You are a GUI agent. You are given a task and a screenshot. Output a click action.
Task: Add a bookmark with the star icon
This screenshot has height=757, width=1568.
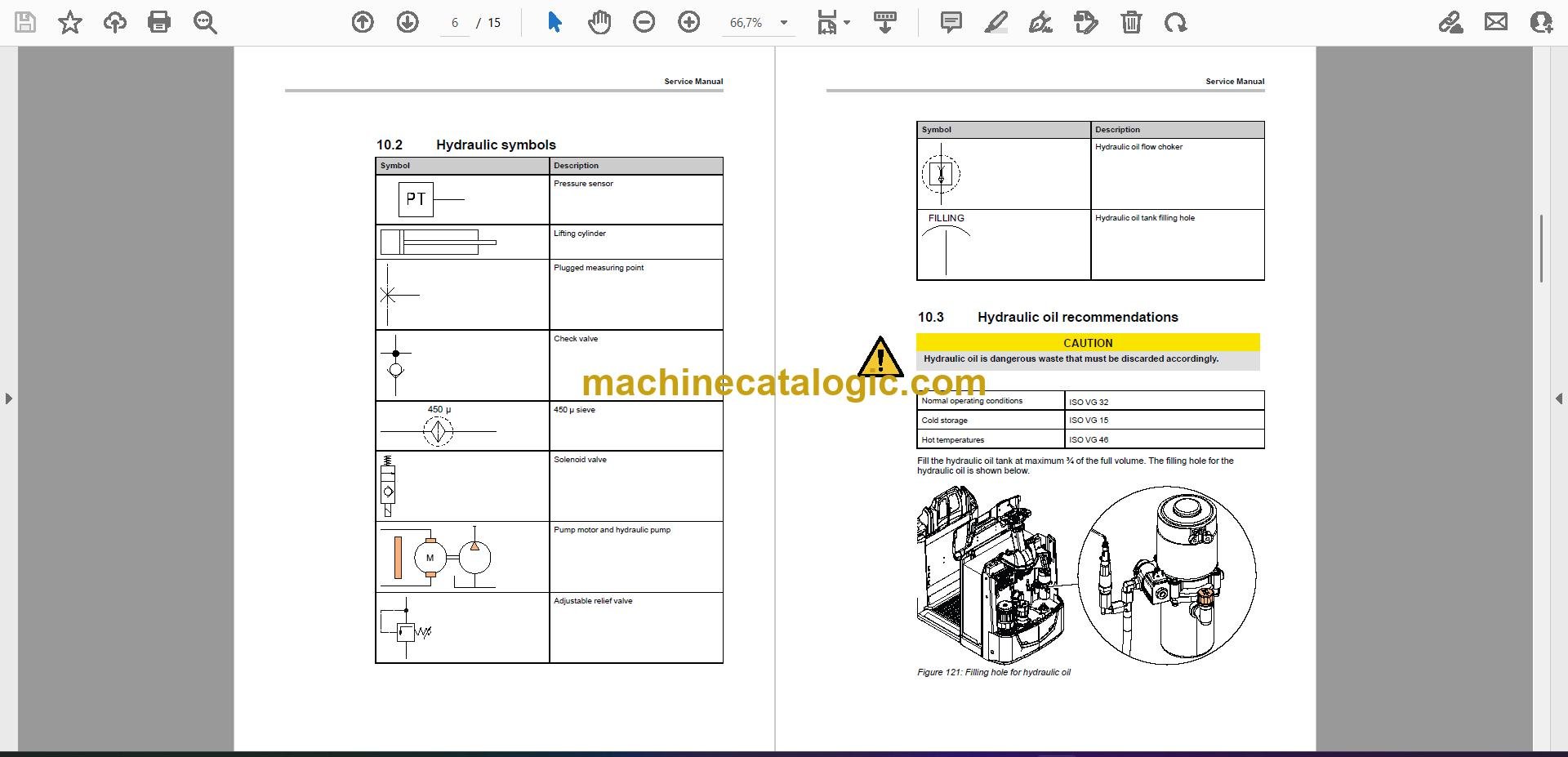coord(70,22)
